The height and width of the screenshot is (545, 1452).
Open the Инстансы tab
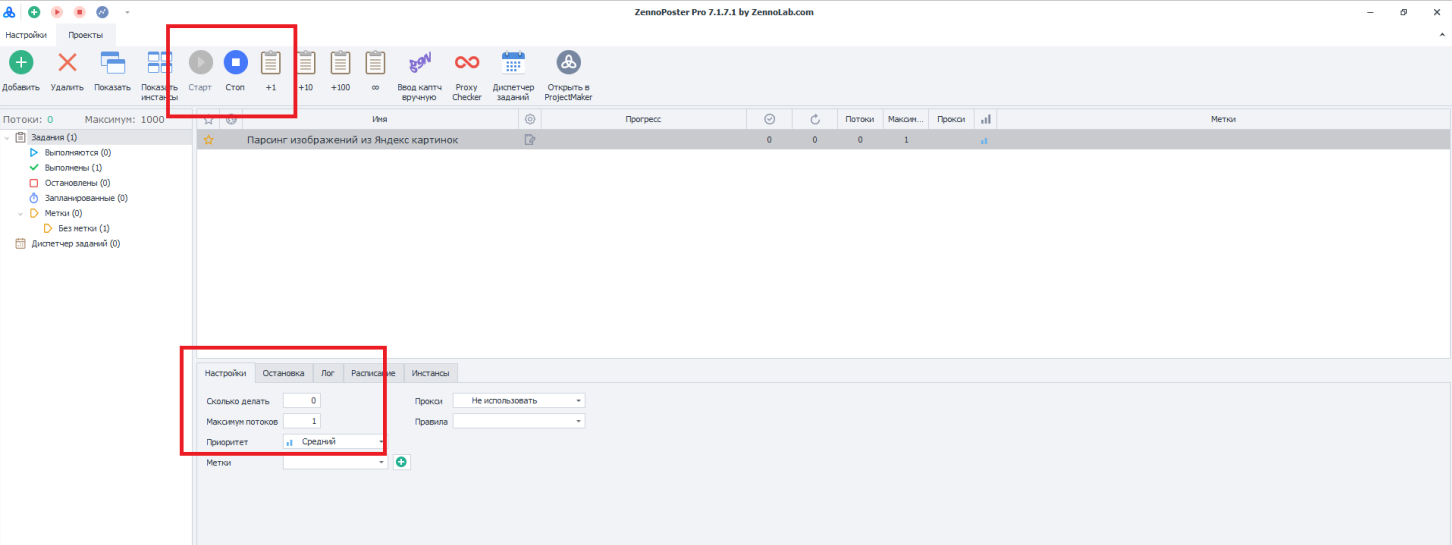(x=430, y=373)
